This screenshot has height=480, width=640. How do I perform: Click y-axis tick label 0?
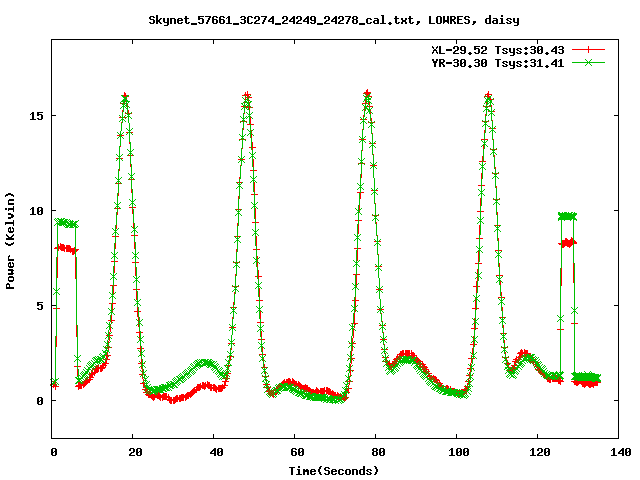click(x=40, y=401)
